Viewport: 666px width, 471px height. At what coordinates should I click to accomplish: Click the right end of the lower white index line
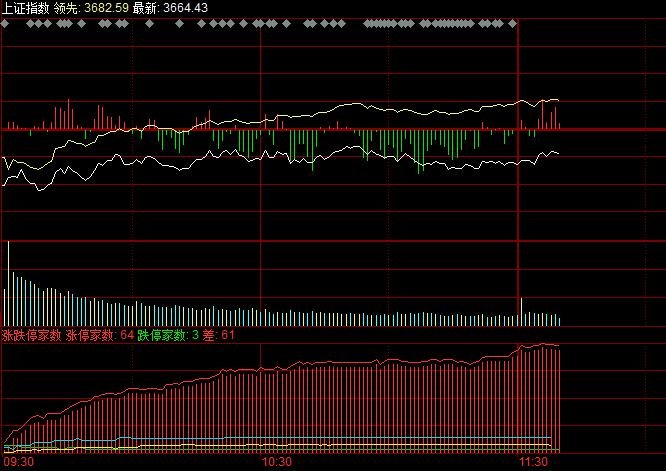557,153
